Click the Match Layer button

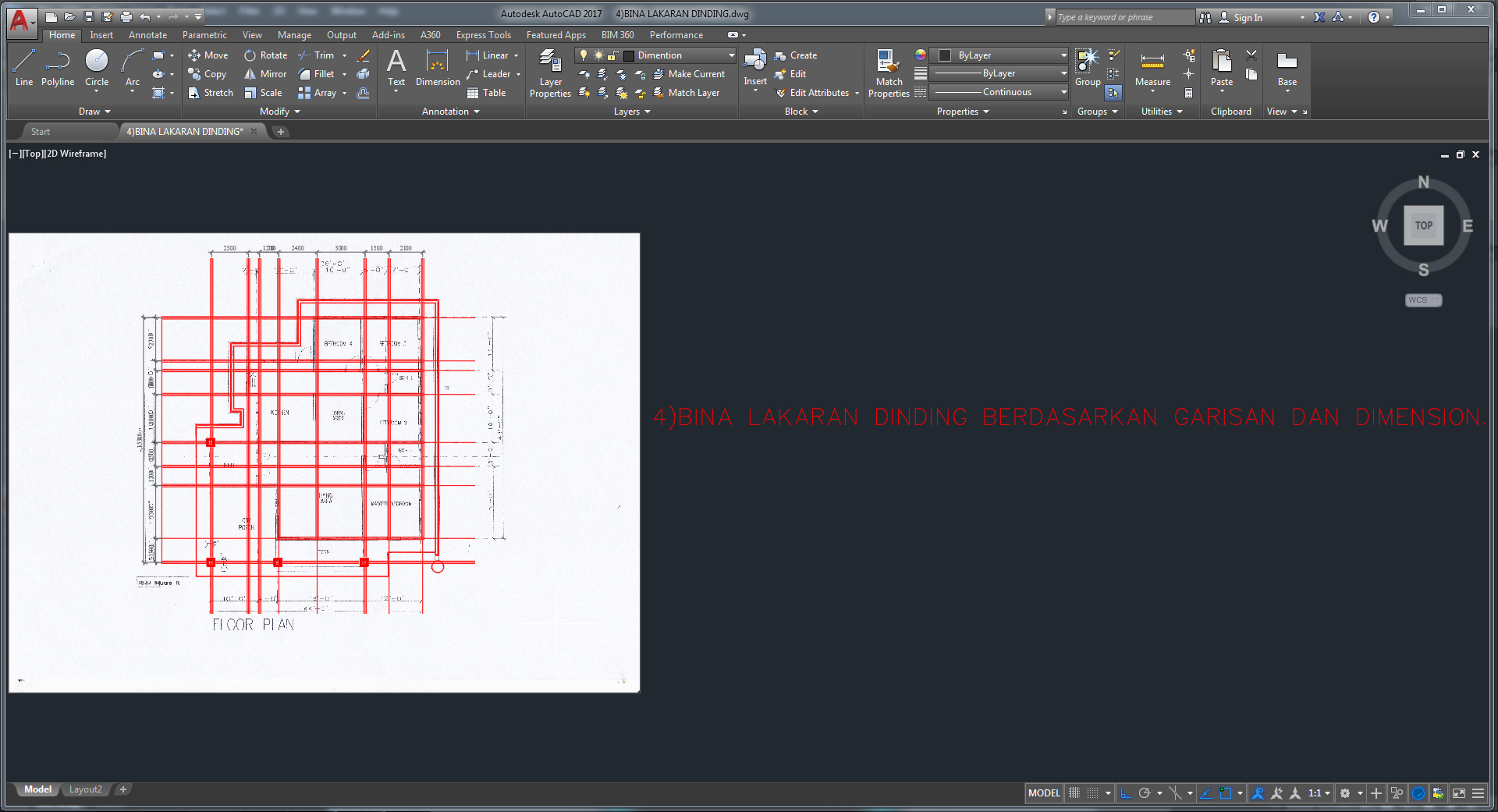coord(686,93)
